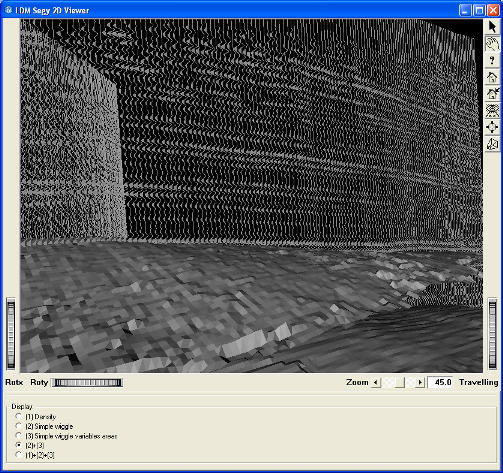This screenshot has width=503, height=473.
Task: Select the arrow pick mode tool
Action: point(492,27)
